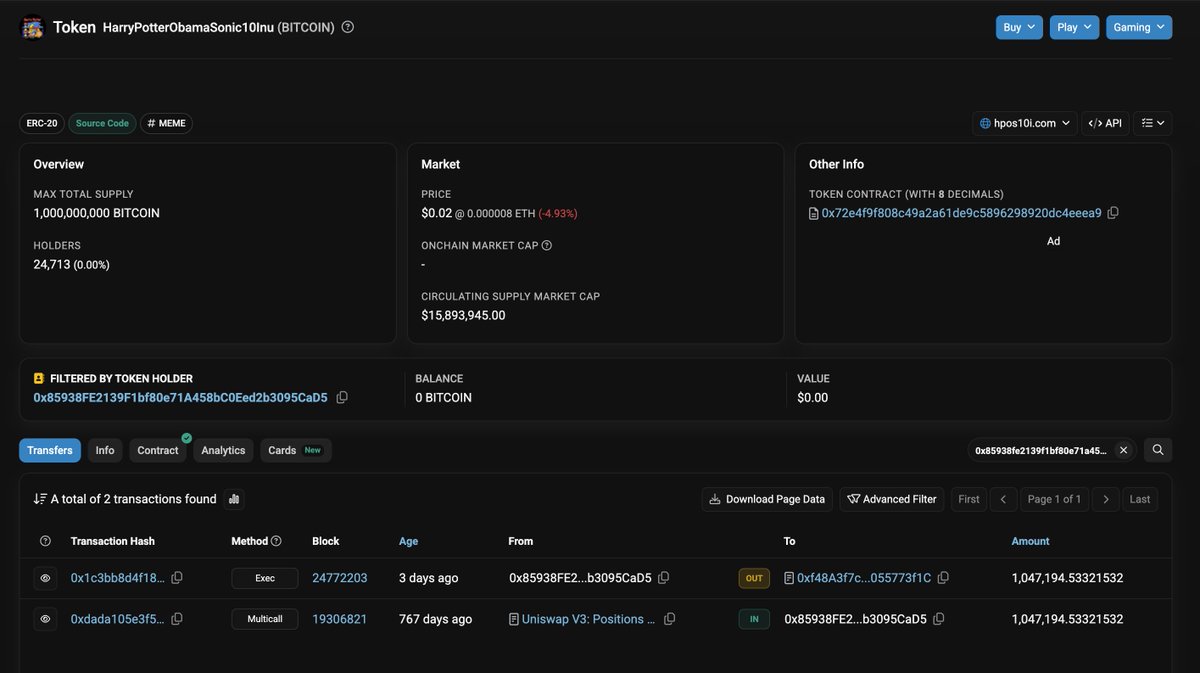Open transaction hash 0x1c3bb8d4f18...
1200x673 pixels.
coord(118,578)
